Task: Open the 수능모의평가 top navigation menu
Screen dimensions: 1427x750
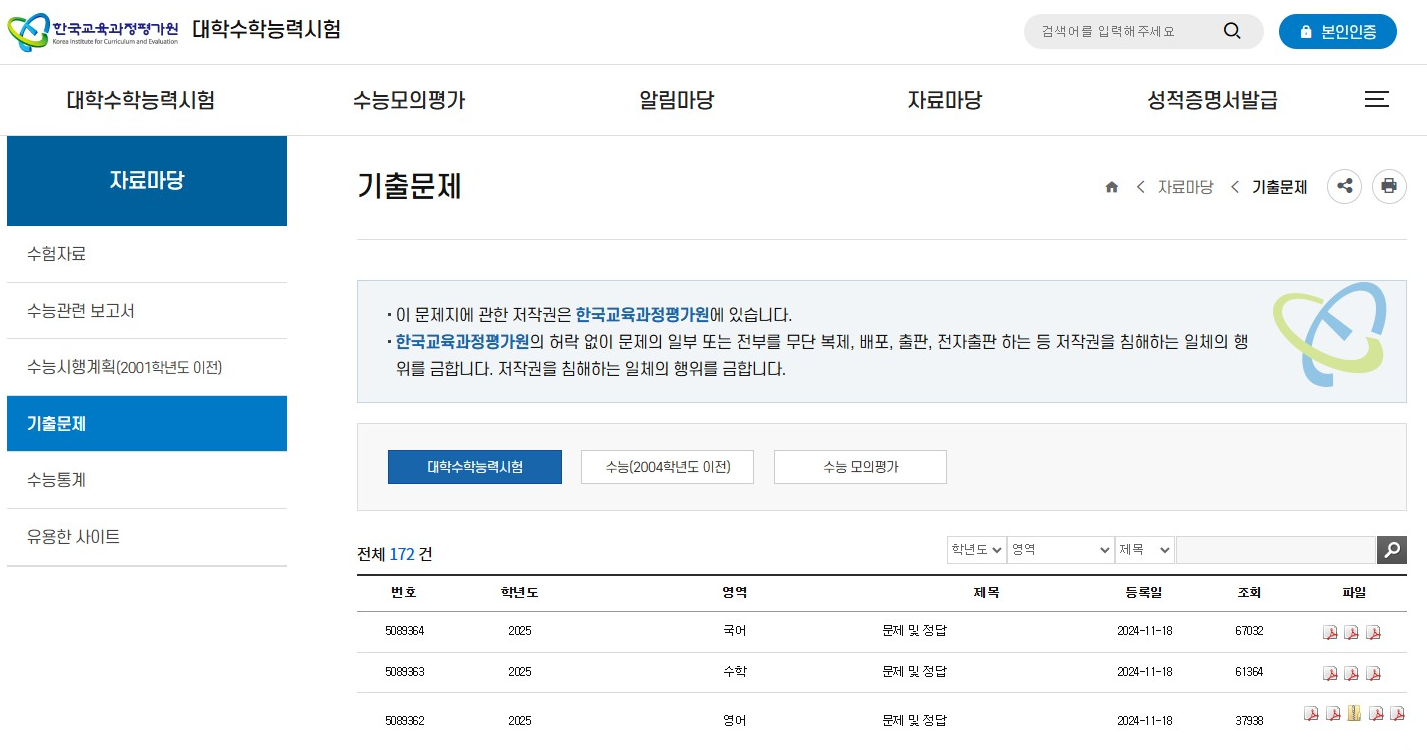Action: [x=409, y=100]
